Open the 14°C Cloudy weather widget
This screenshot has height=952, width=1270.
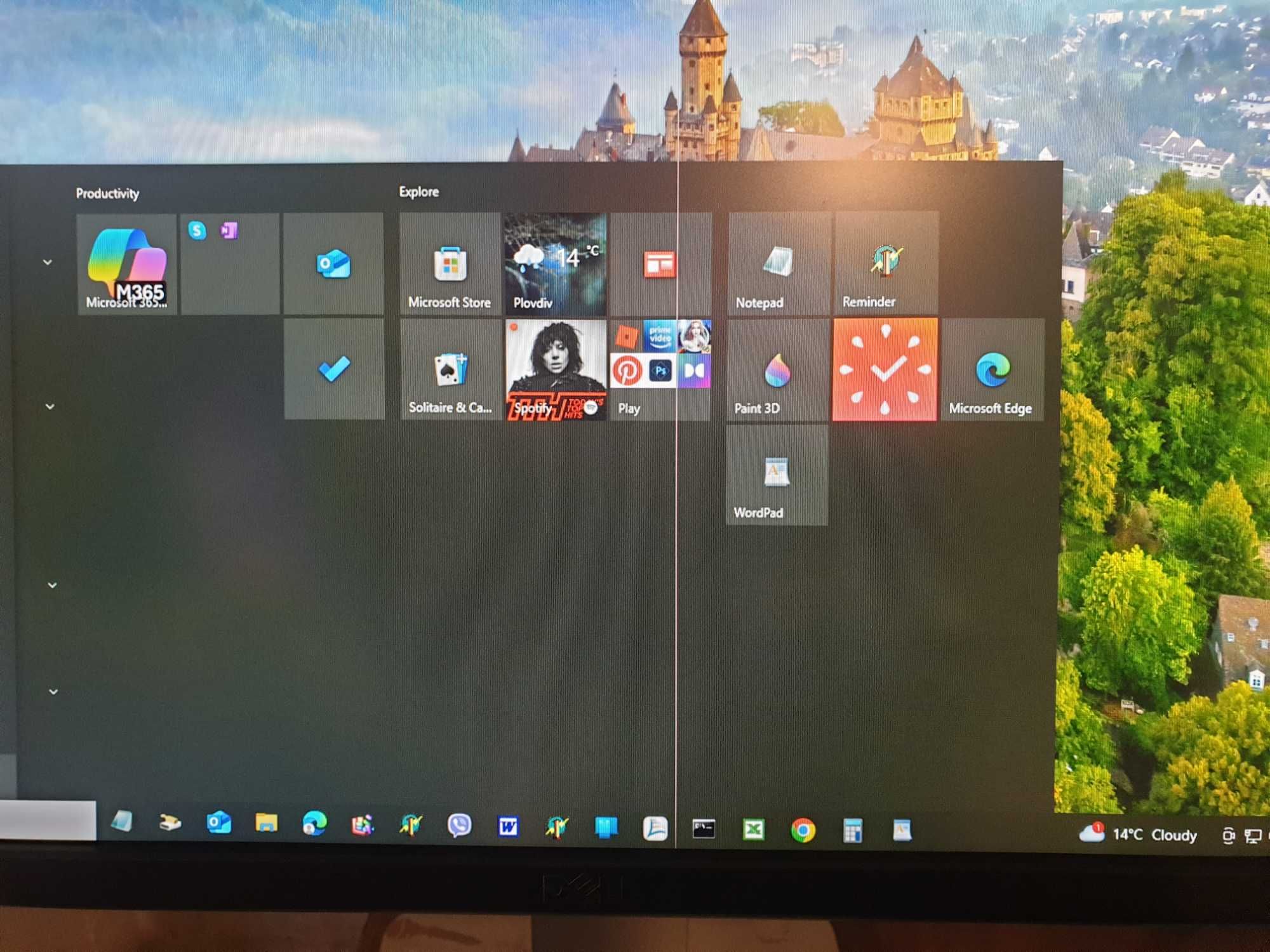(1138, 834)
